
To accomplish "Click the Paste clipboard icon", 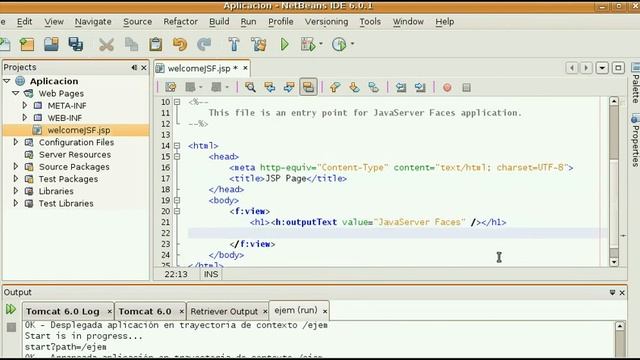I will pos(156,44).
